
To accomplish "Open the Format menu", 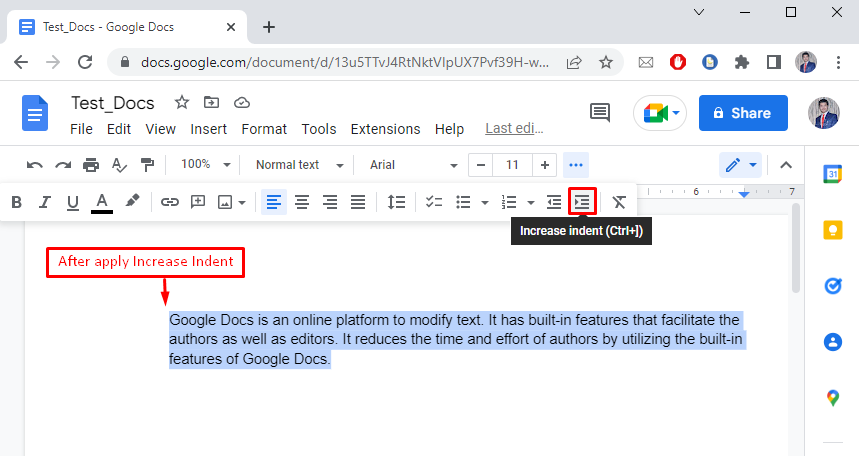I will pyautogui.click(x=264, y=129).
